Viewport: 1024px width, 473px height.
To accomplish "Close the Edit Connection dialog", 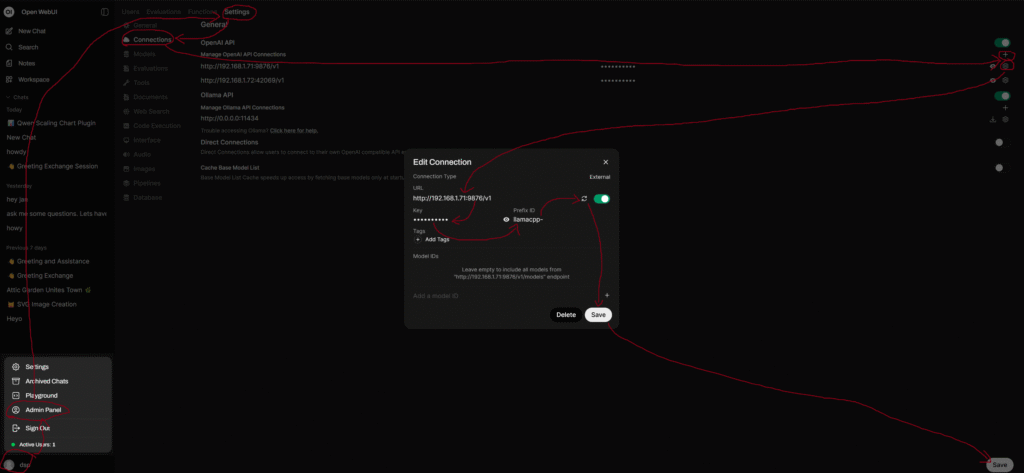I will (605, 162).
